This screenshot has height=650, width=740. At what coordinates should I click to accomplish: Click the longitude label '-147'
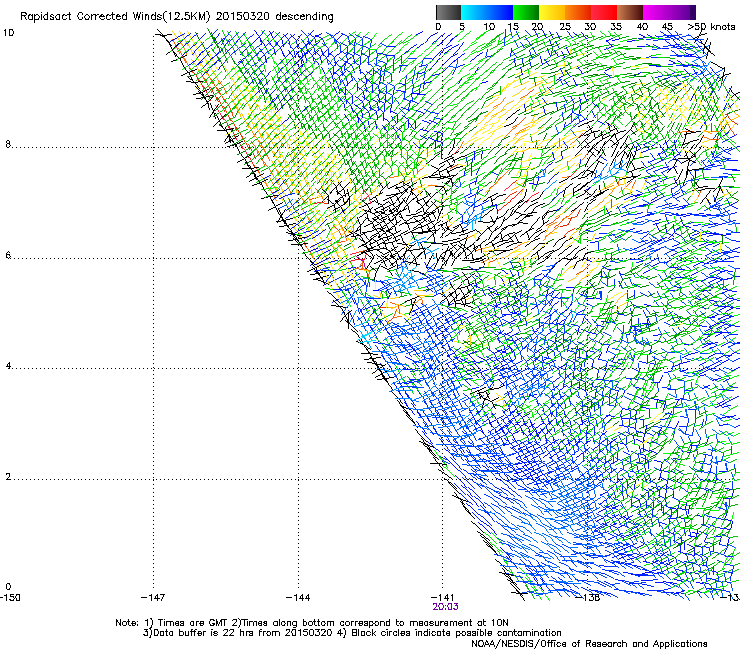[x=153, y=598]
